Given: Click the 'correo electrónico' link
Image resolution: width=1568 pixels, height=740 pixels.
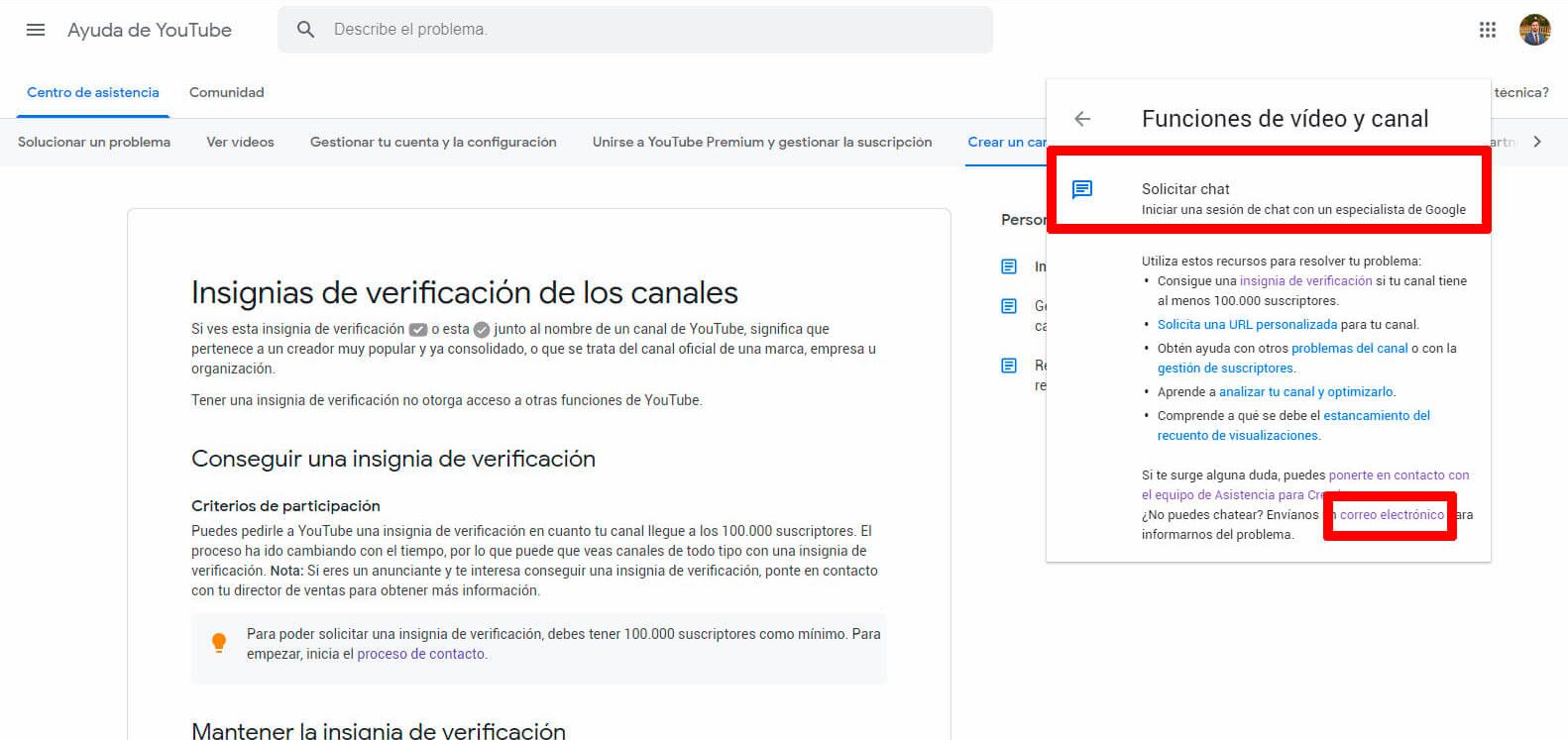Looking at the screenshot, I should coord(1392,514).
